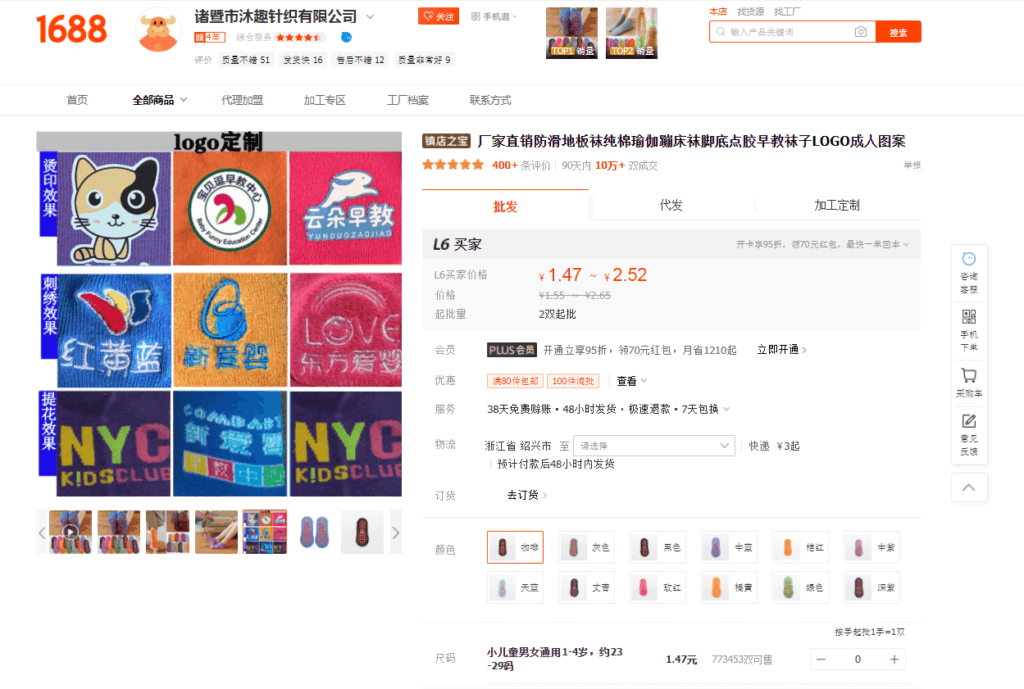Open the 手机逛 dropdown
Viewport: 1024px width, 689px height.
pos(494,16)
